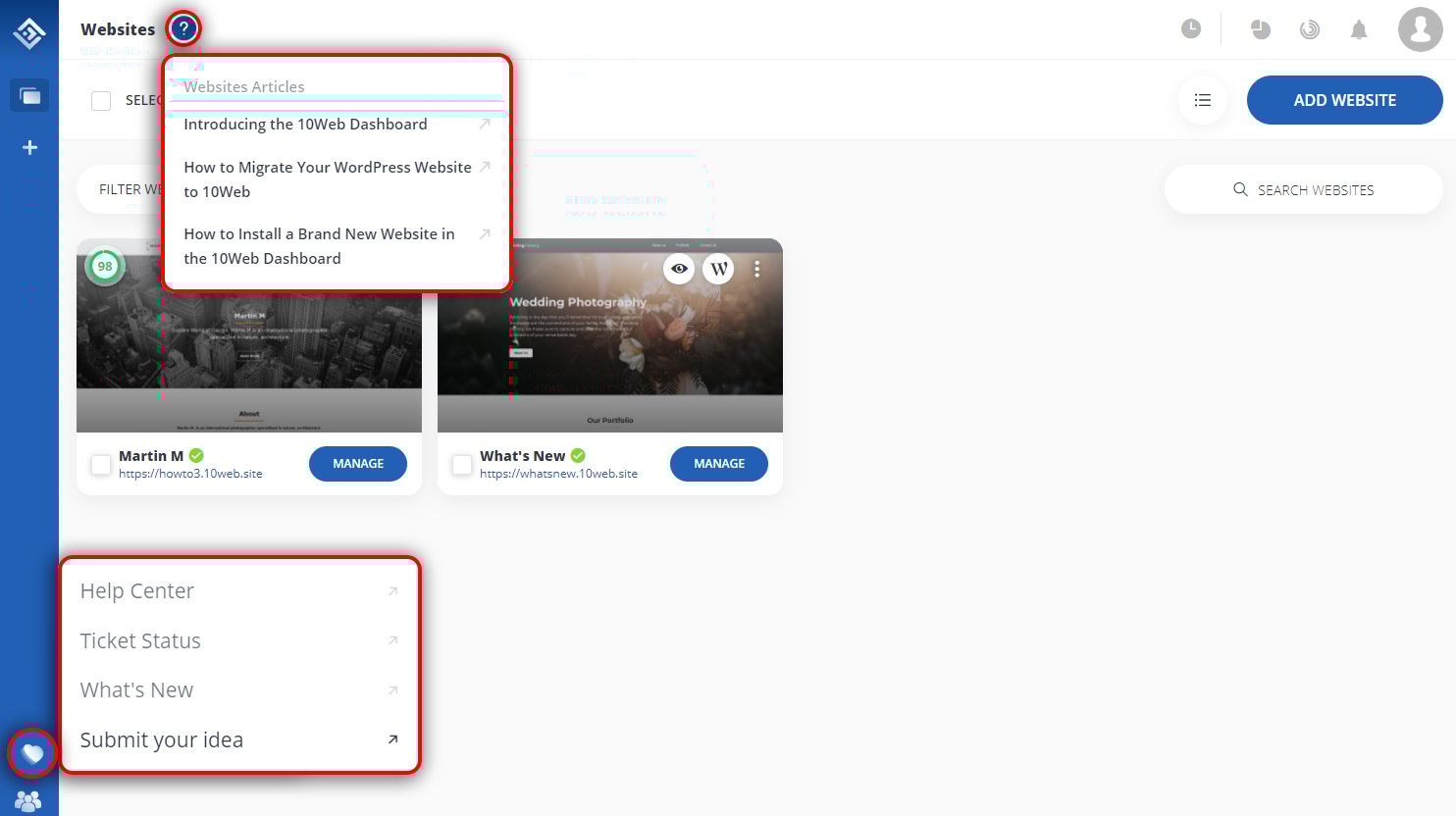Tick the SELECT all checkbox
Image resolution: width=1456 pixels, height=816 pixels.
101,99
